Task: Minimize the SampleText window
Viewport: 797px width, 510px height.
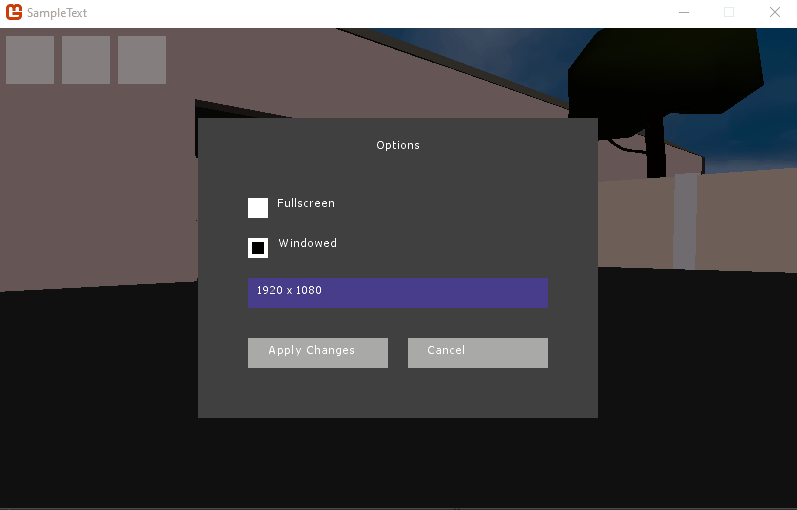Action: tap(684, 13)
